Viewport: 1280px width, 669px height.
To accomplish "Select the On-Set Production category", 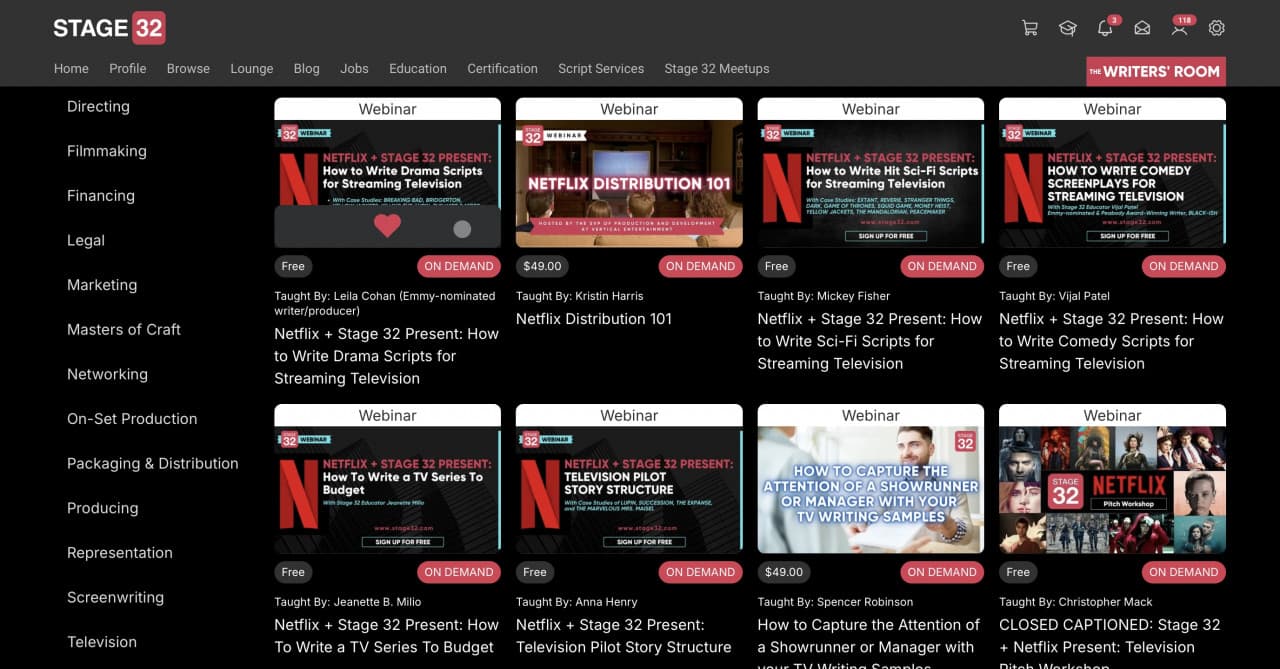I will pyautogui.click(x=132, y=419).
